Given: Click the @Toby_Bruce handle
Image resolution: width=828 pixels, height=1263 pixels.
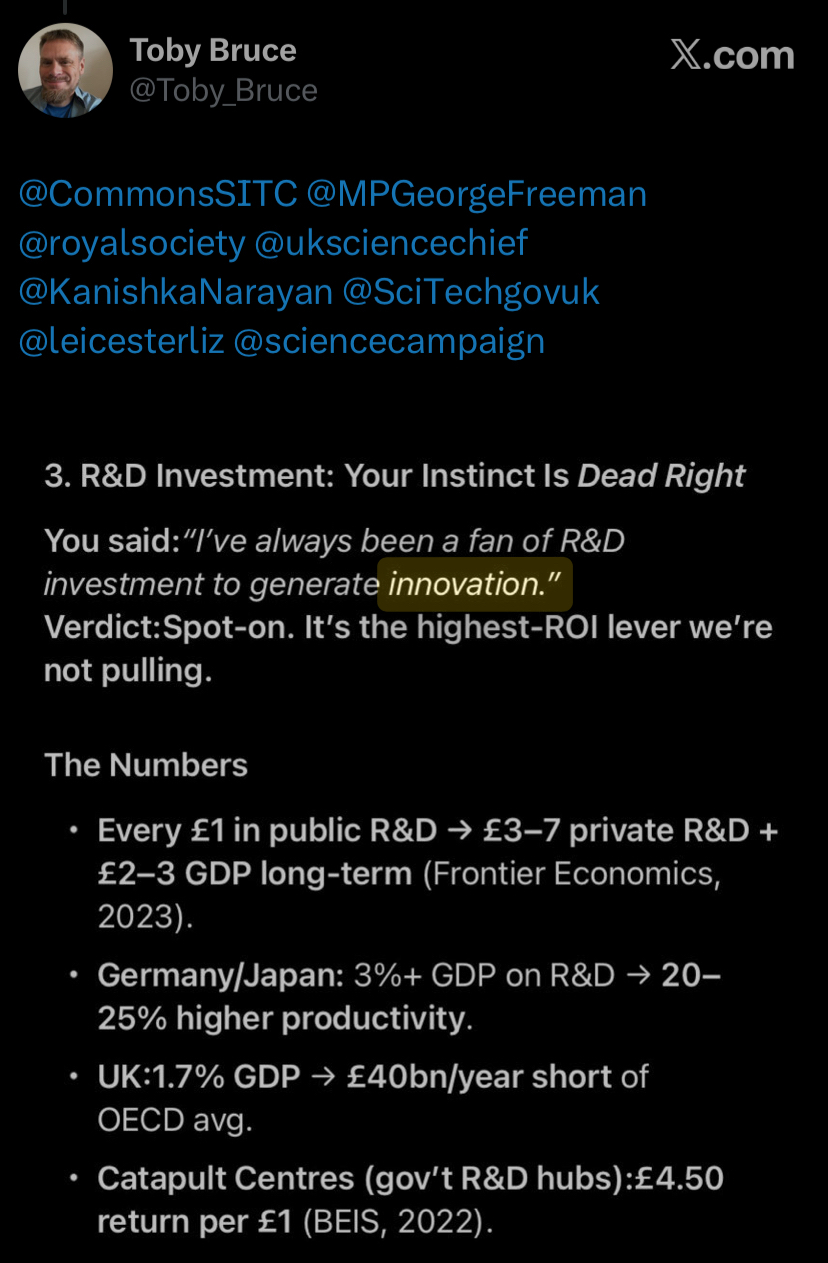Looking at the screenshot, I should 224,91.
